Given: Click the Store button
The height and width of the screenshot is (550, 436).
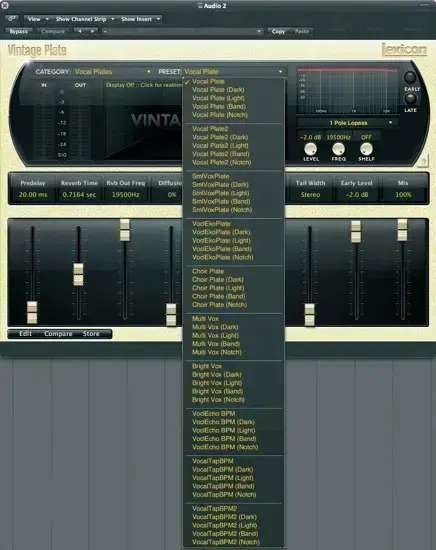Looking at the screenshot, I should (x=91, y=334).
